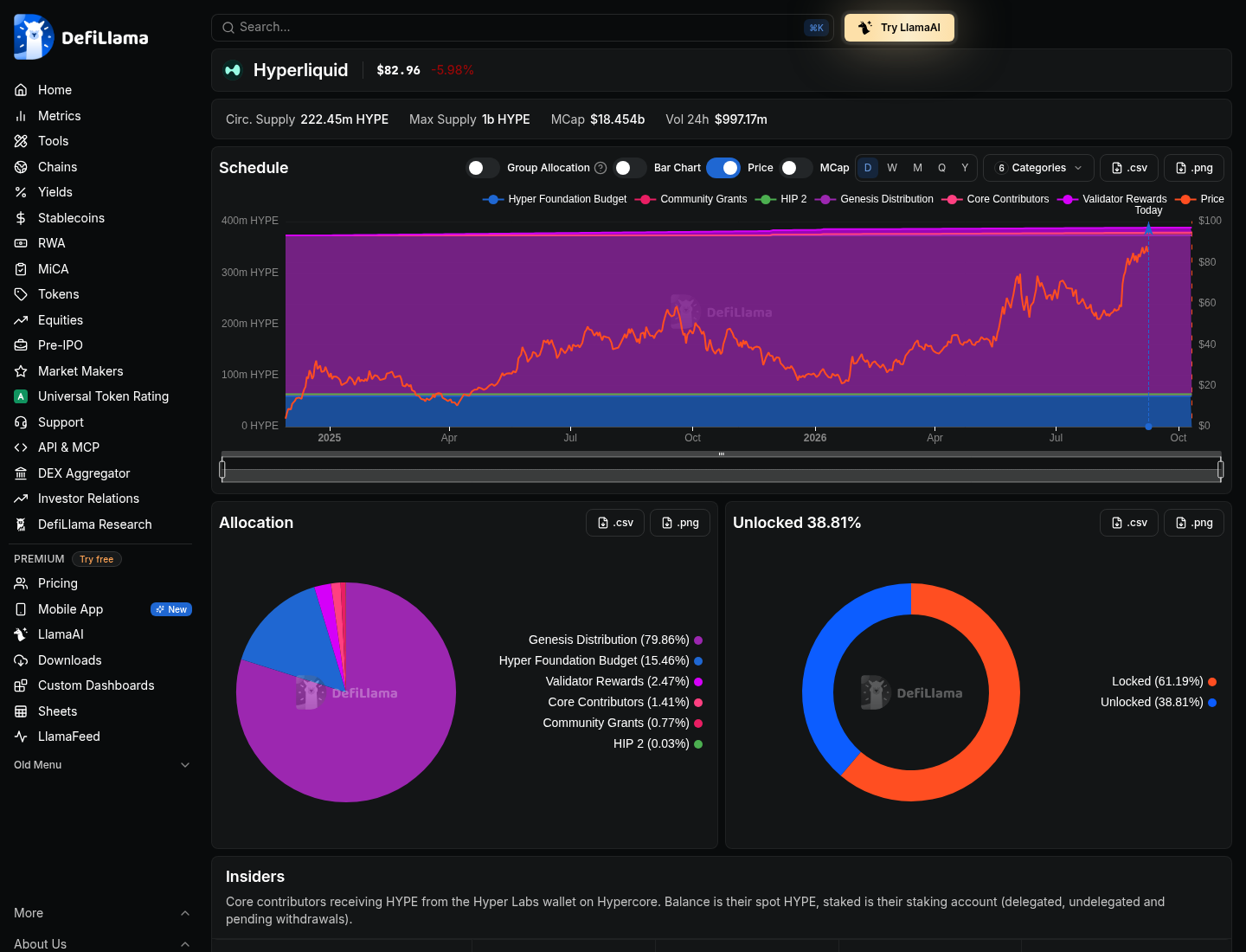Open Mobile App via its phone icon
This screenshot has width=1246, height=952.
21,609
